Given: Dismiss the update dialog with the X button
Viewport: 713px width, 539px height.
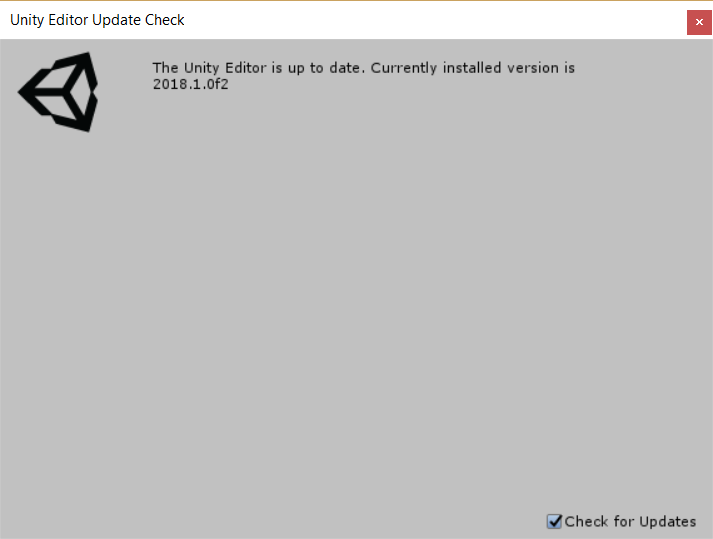Looking at the screenshot, I should coord(699,22).
